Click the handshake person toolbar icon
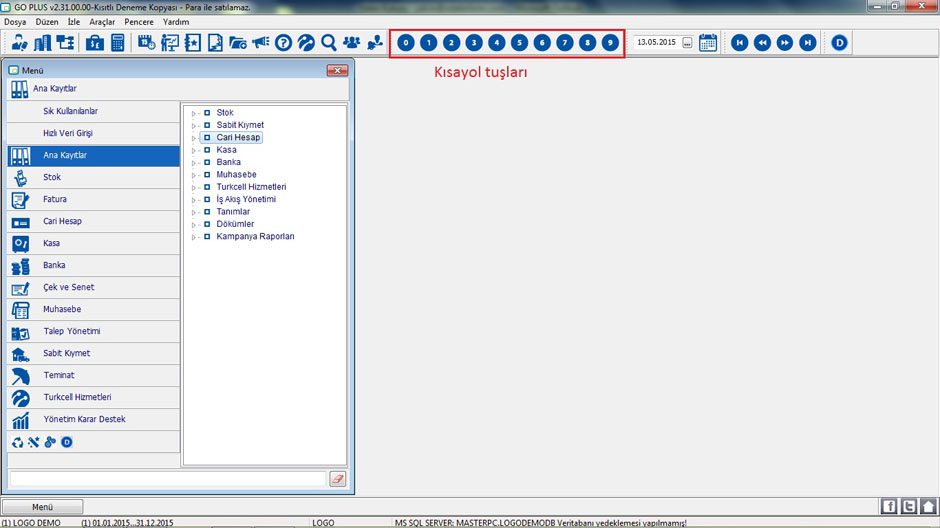This screenshot has height=528, width=940. pos(375,43)
